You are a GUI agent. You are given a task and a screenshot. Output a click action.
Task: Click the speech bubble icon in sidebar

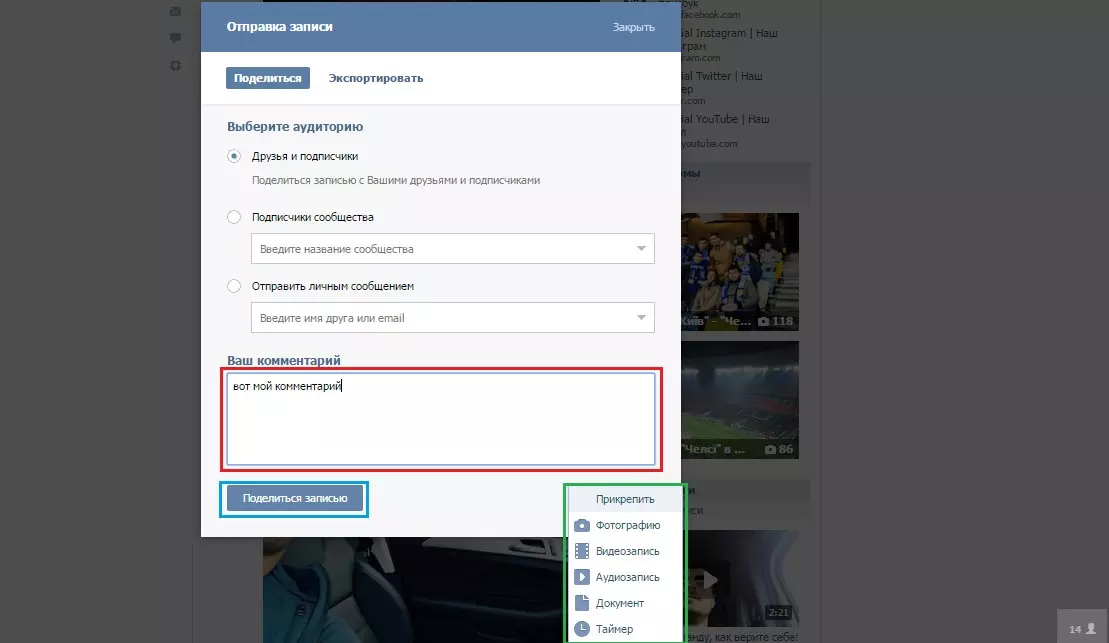(176, 38)
